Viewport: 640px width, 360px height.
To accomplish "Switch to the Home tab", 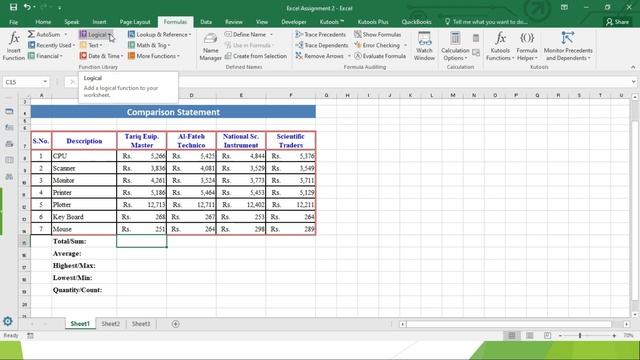I will (43, 22).
